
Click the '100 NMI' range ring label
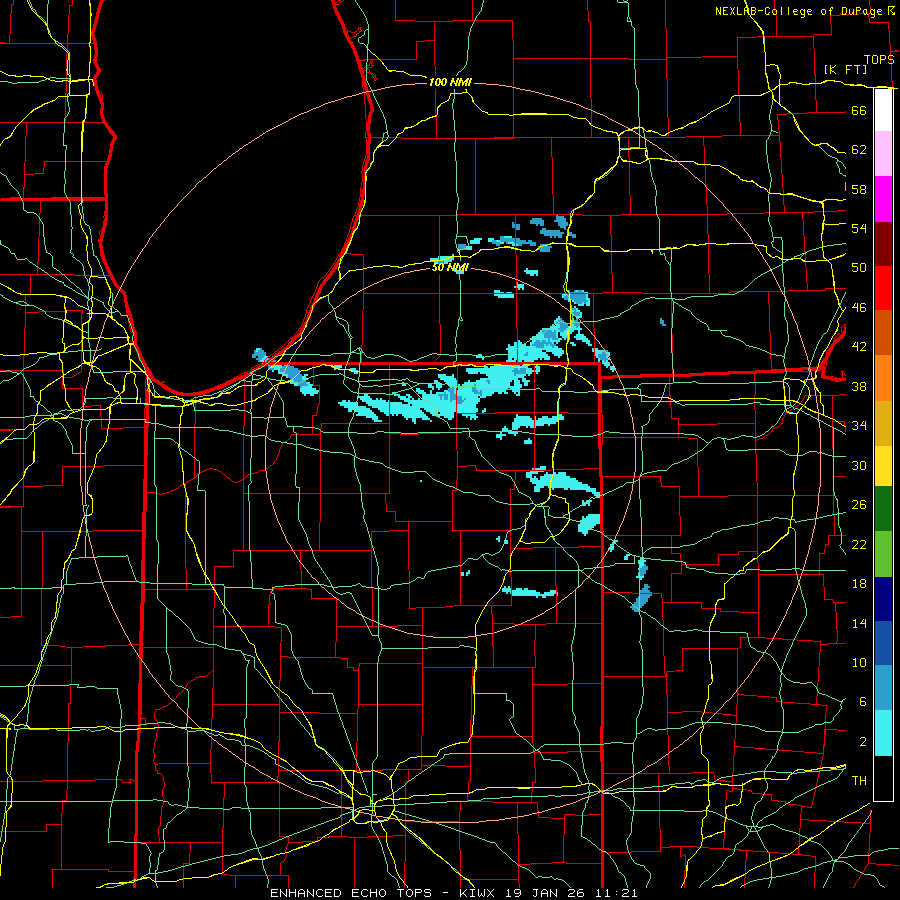coord(450,82)
